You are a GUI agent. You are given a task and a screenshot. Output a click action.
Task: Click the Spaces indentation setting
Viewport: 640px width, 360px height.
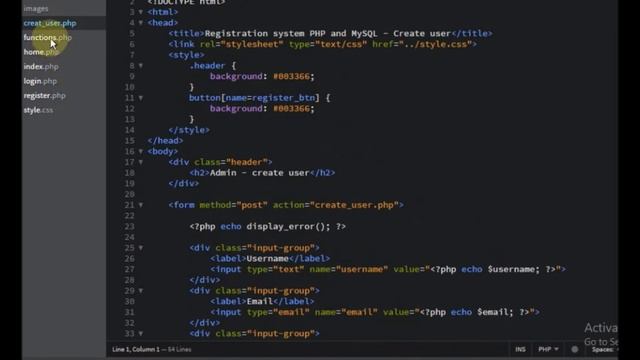[x=604, y=349]
